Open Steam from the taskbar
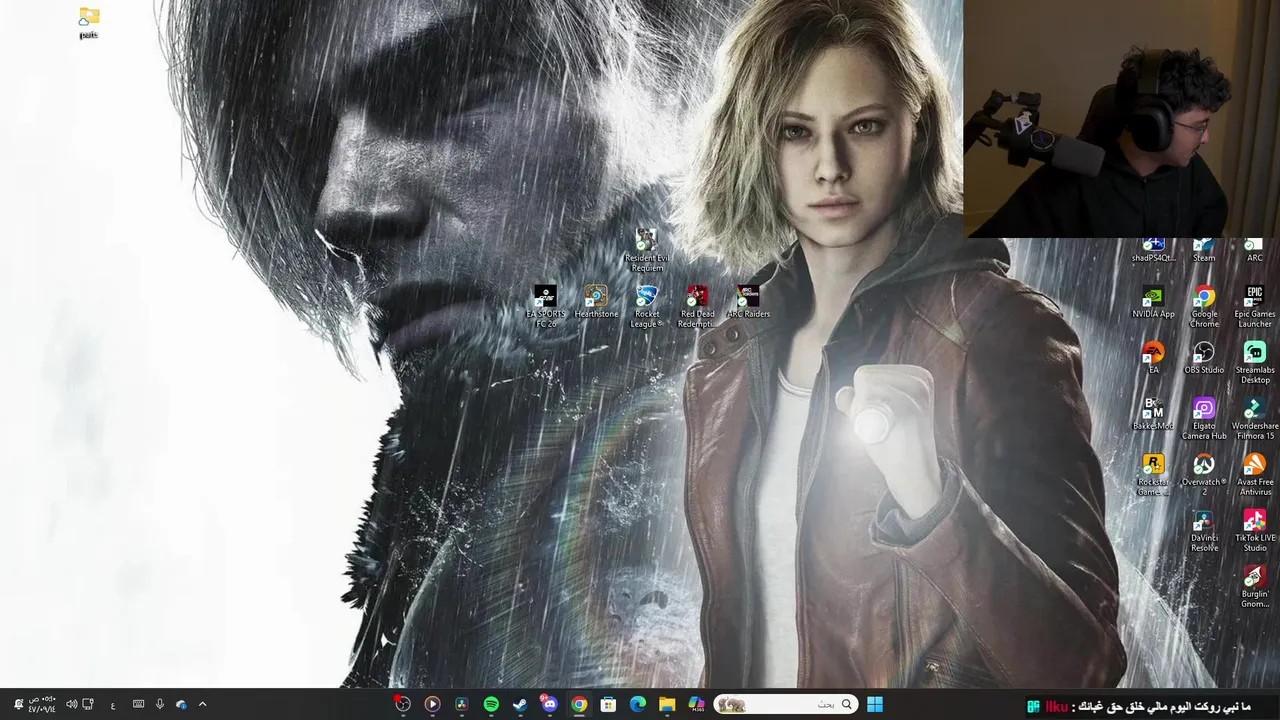 520,704
